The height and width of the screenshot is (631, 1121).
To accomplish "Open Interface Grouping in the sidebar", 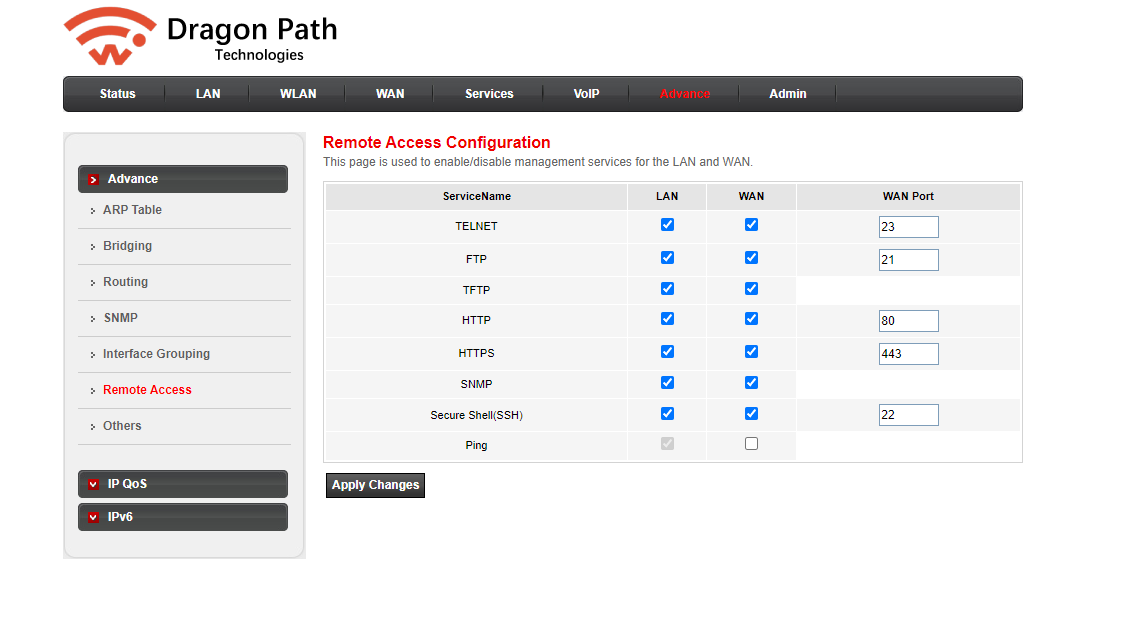I will coord(156,354).
